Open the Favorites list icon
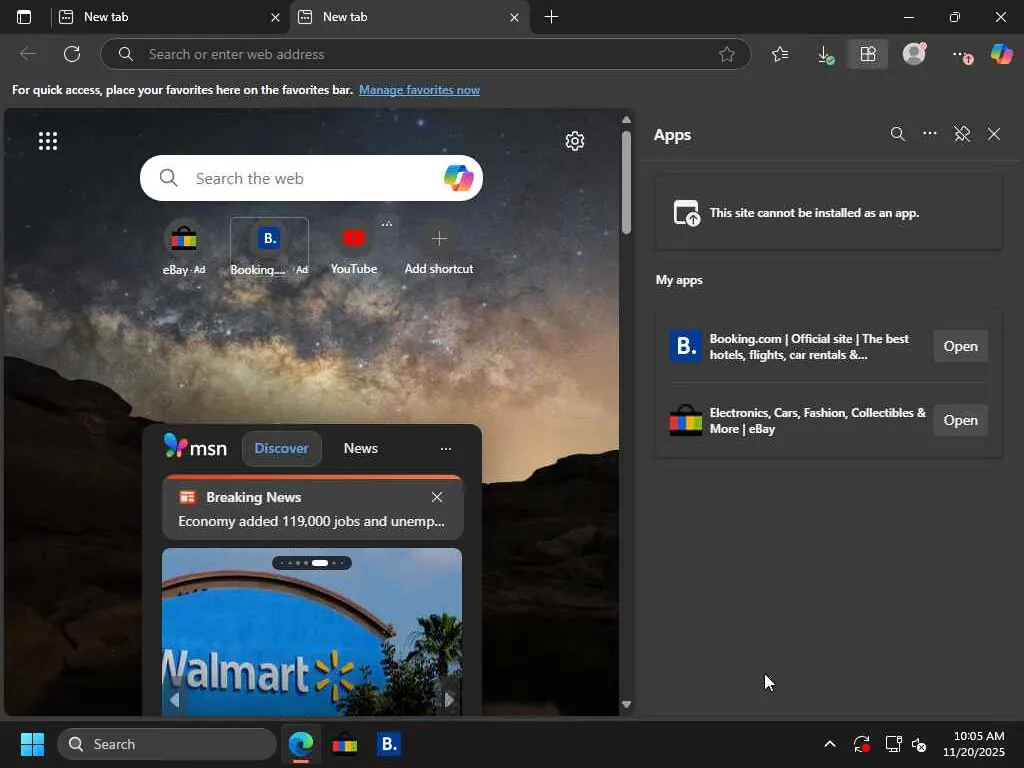Image resolution: width=1024 pixels, height=768 pixels. pos(780,54)
